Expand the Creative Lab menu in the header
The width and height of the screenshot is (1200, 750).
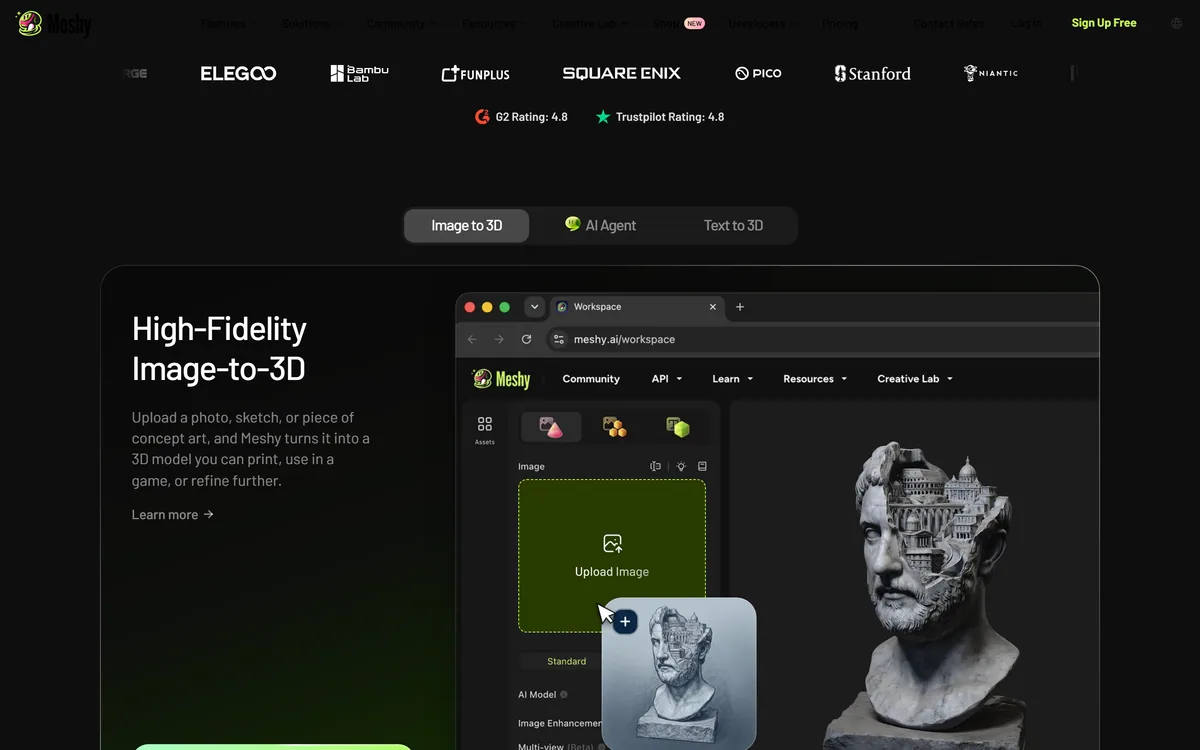point(590,23)
